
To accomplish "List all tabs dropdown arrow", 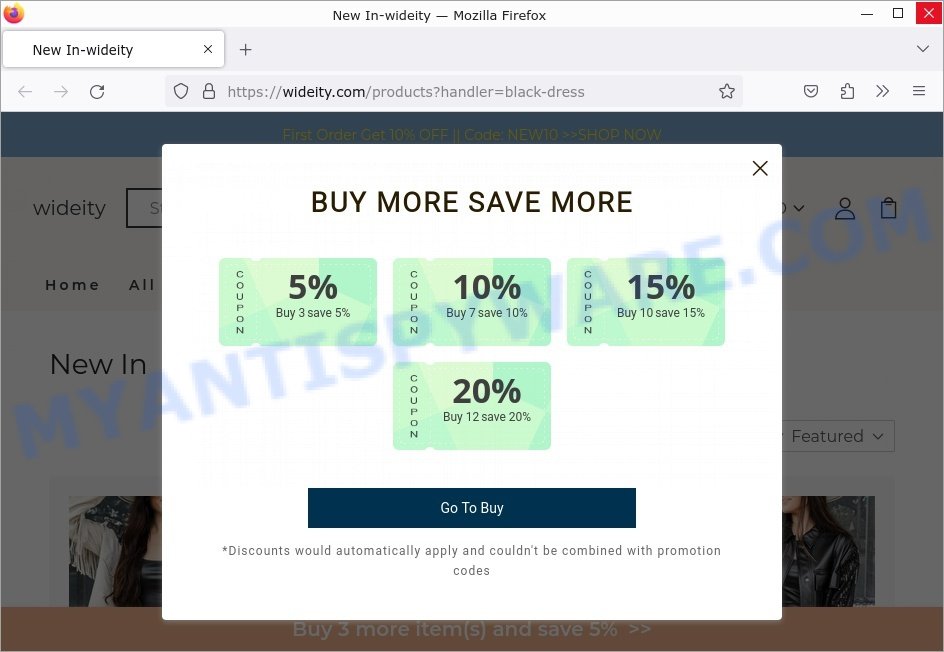I will click(x=922, y=49).
